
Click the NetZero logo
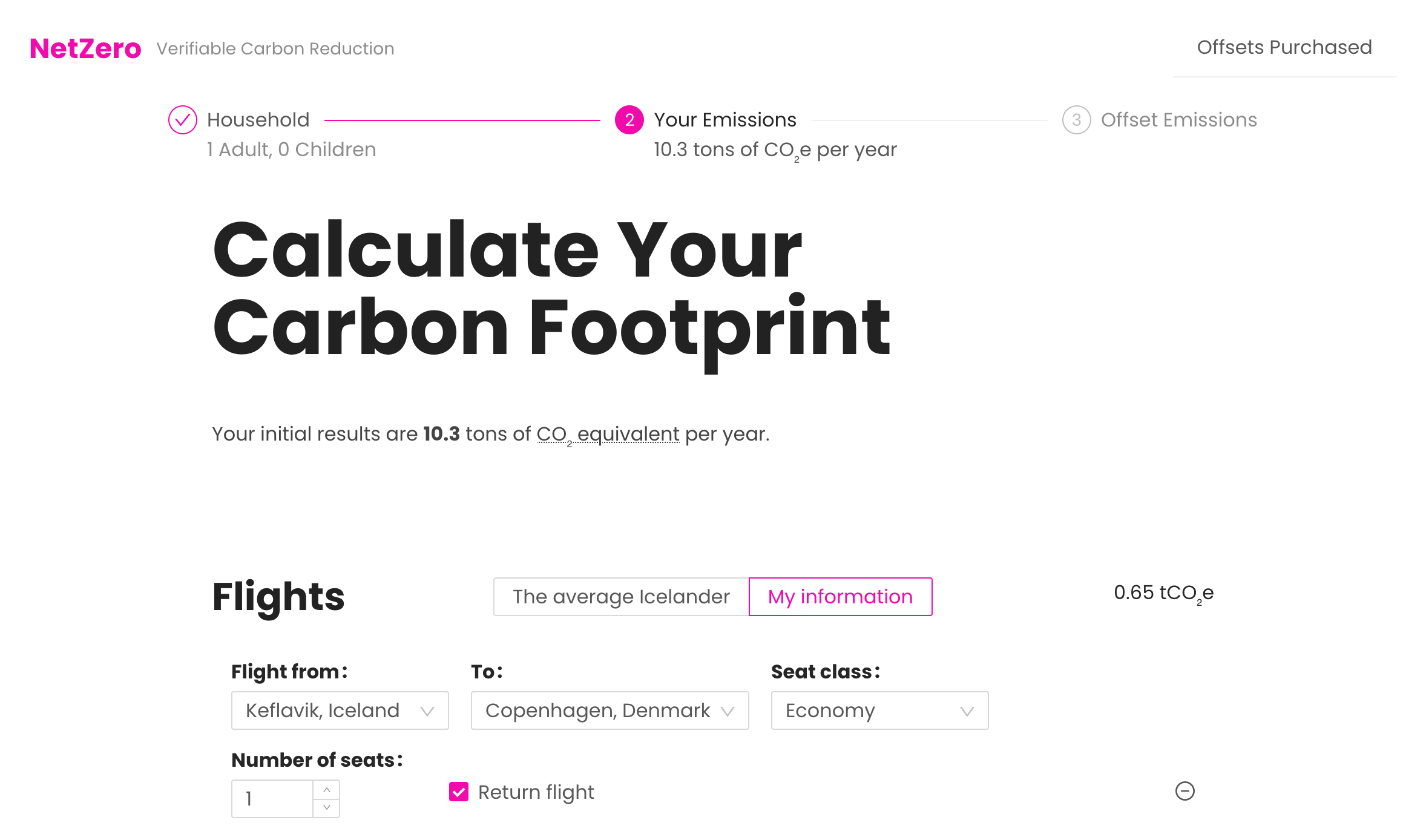pyautogui.click(x=85, y=48)
